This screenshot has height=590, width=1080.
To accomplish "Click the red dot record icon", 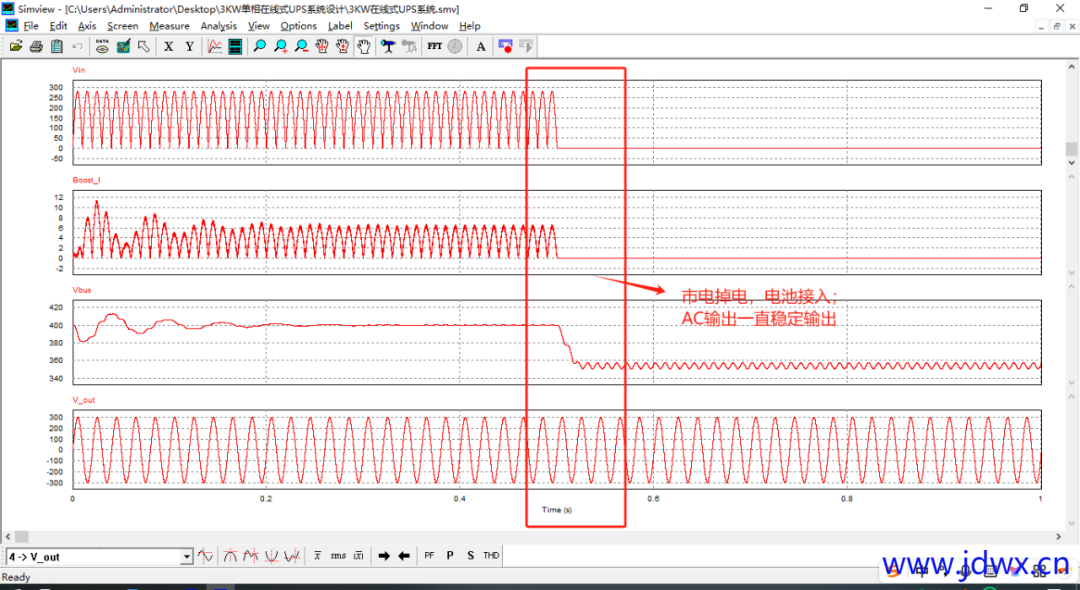I will click(x=506, y=46).
